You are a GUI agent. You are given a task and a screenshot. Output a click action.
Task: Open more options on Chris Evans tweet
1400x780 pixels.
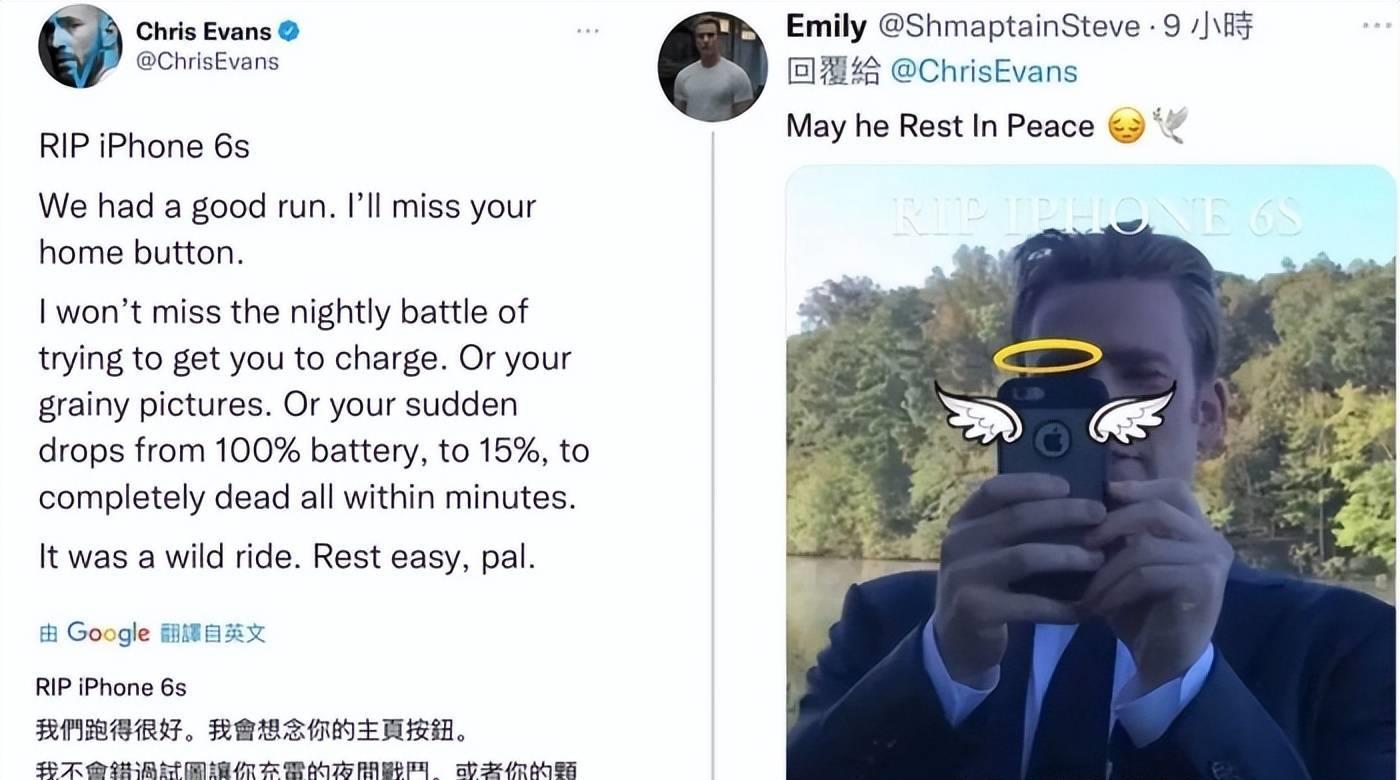coord(588,31)
